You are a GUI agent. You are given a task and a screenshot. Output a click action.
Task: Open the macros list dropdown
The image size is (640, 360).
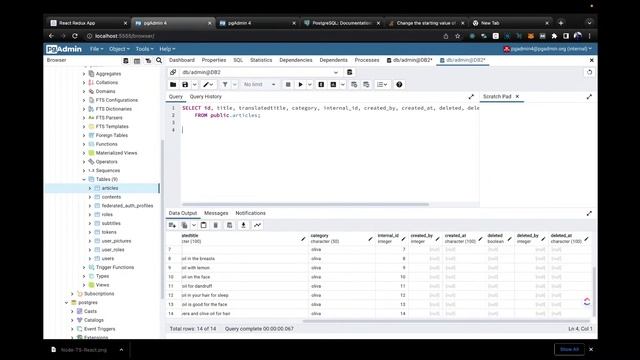382,84
